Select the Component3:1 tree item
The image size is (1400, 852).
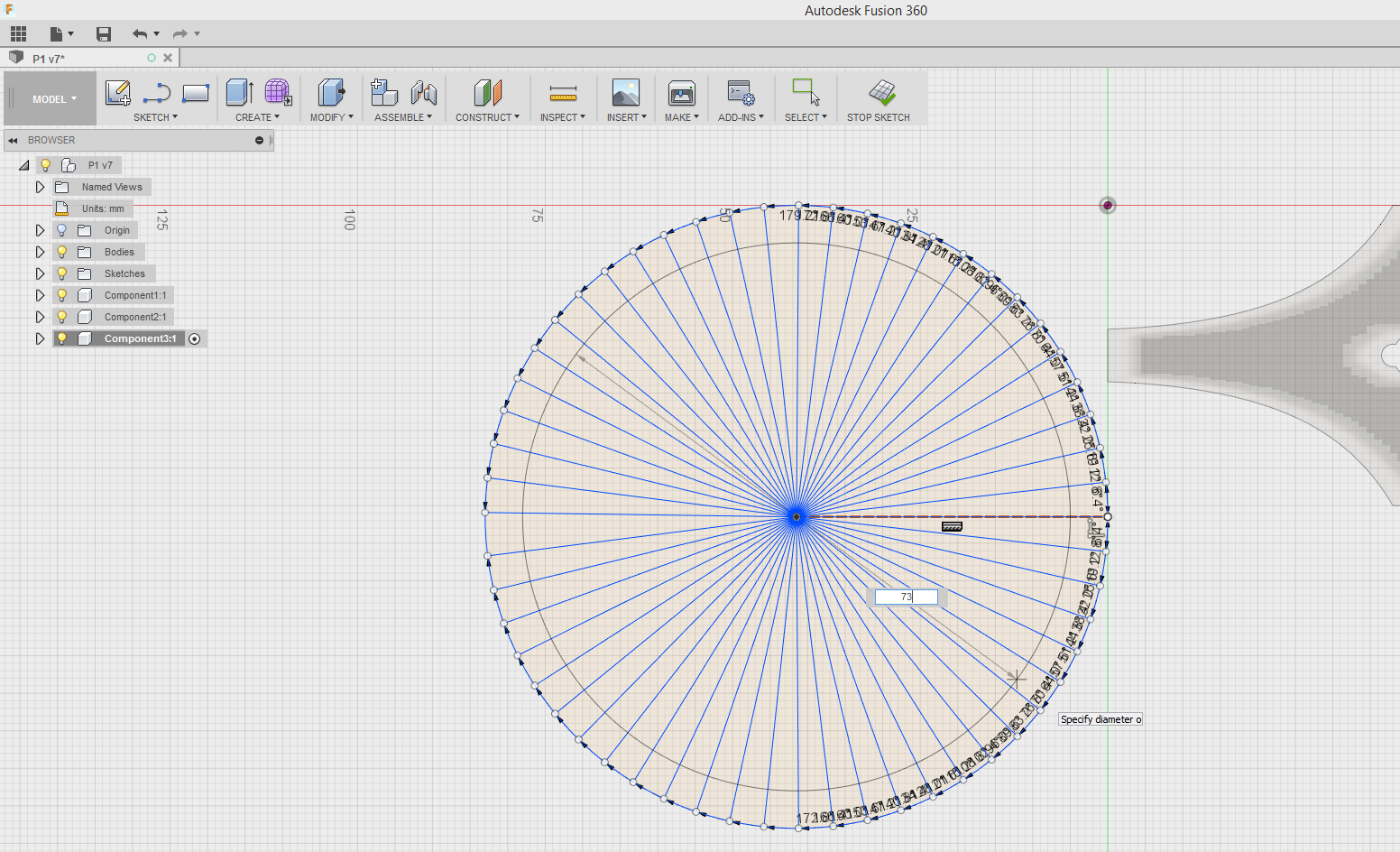pyautogui.click(x=141, y=338)
